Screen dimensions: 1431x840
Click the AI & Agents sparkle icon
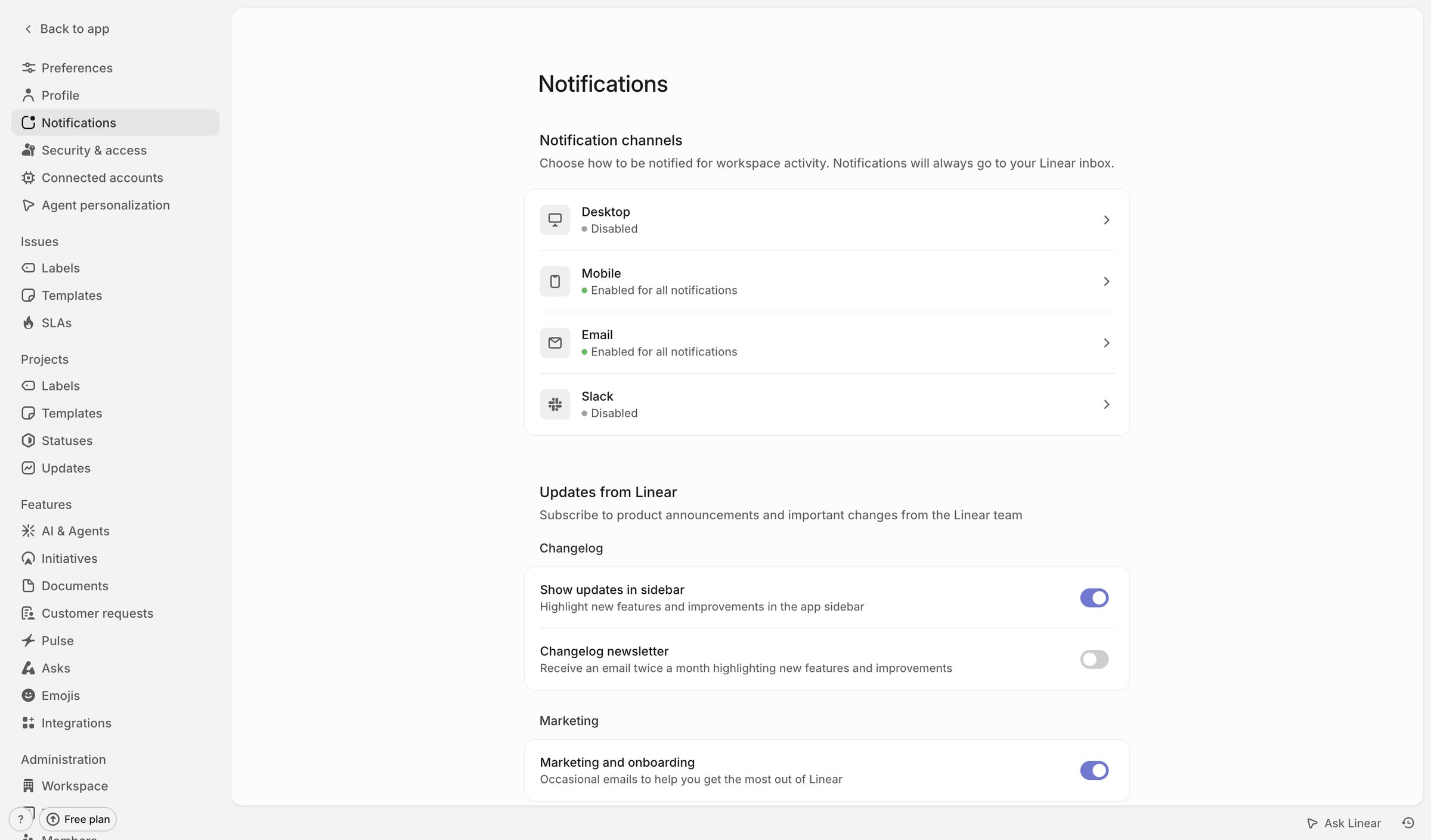coord(28,531)
